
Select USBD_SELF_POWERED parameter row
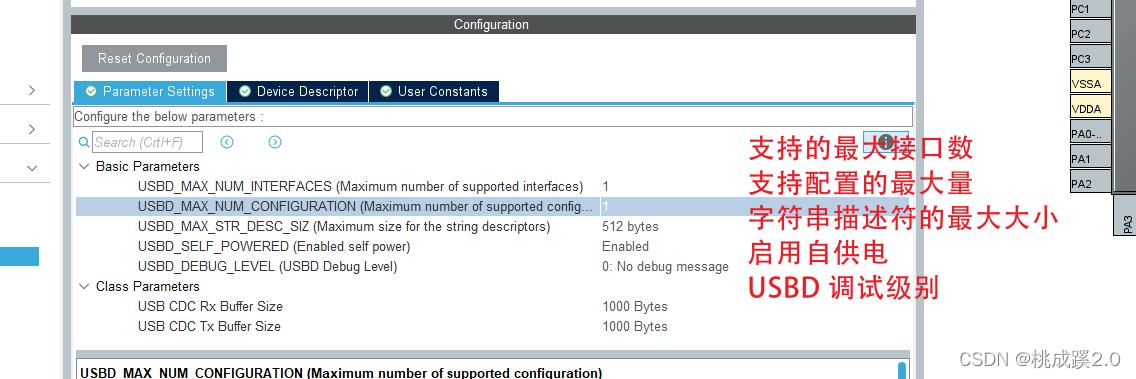pyautogui.click(x=493, y=246)
